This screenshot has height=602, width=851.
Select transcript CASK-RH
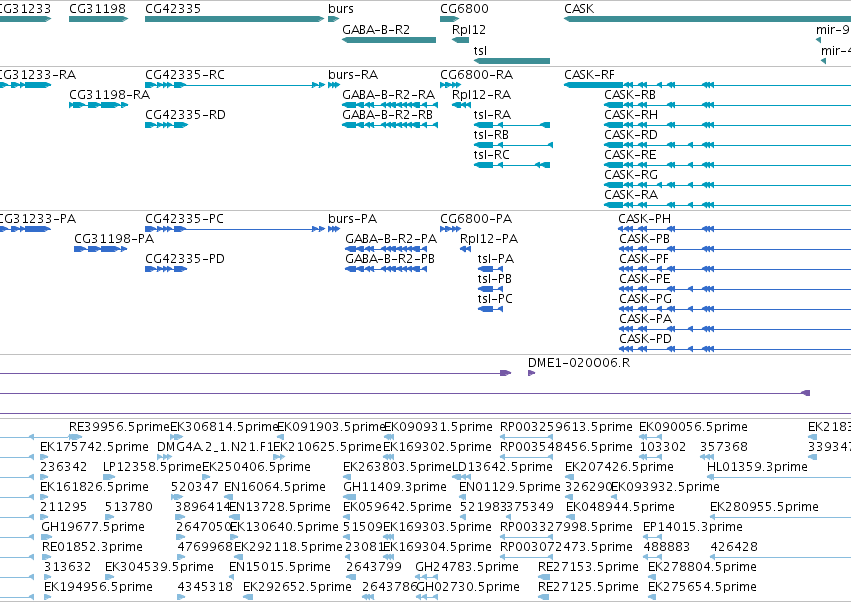727,125
